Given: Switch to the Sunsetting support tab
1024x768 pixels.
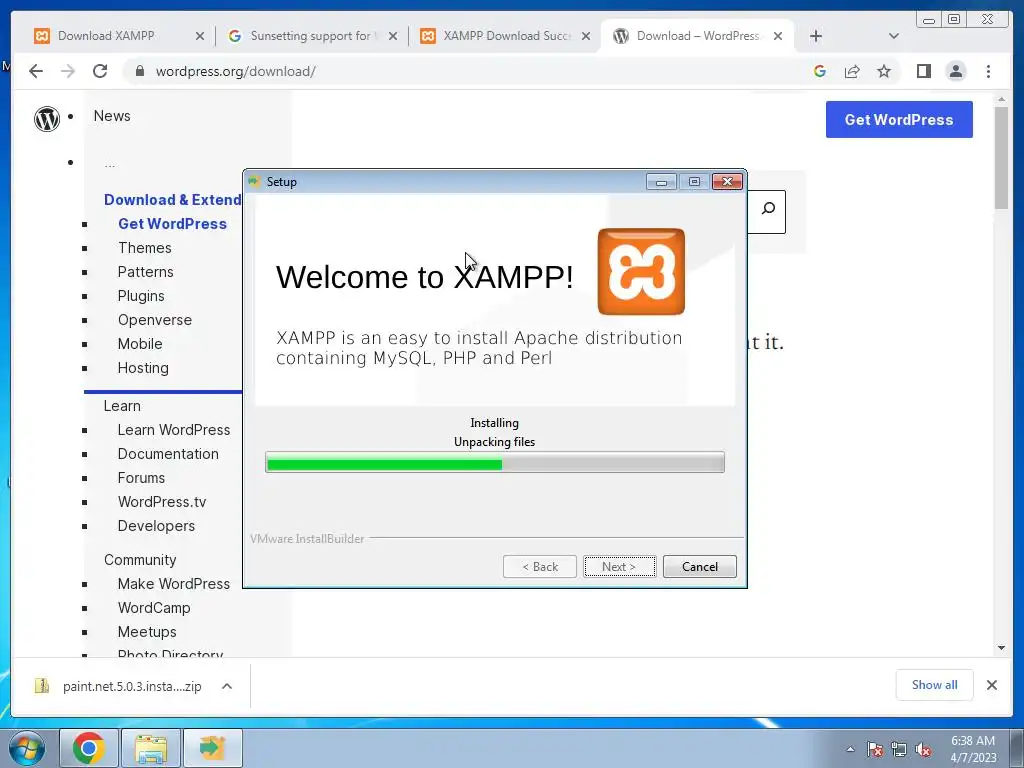Looking at the screenshot, I should 310,36.
